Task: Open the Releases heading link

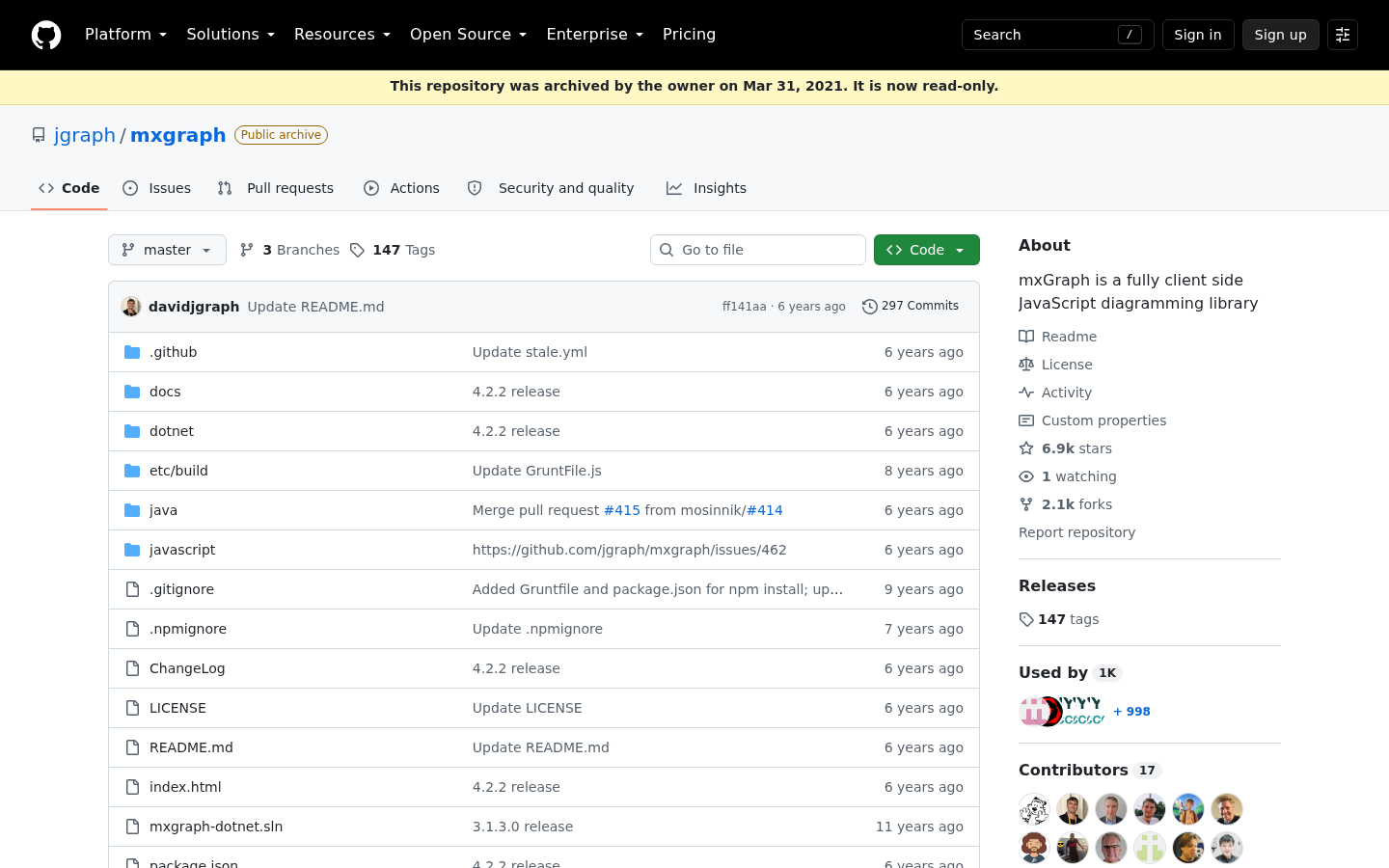Action: point(1057,585)
